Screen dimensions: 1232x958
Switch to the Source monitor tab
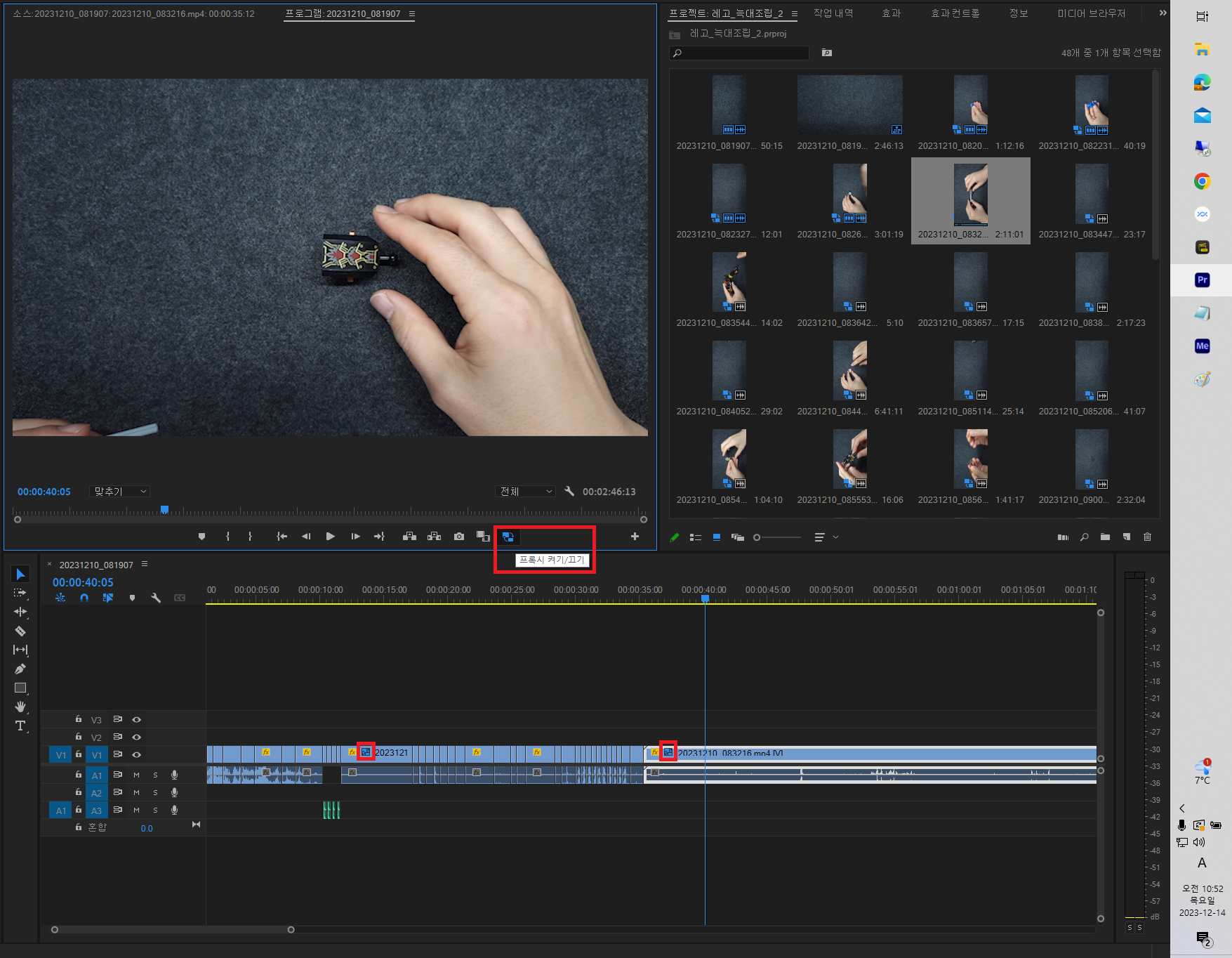tap(133, 14)
